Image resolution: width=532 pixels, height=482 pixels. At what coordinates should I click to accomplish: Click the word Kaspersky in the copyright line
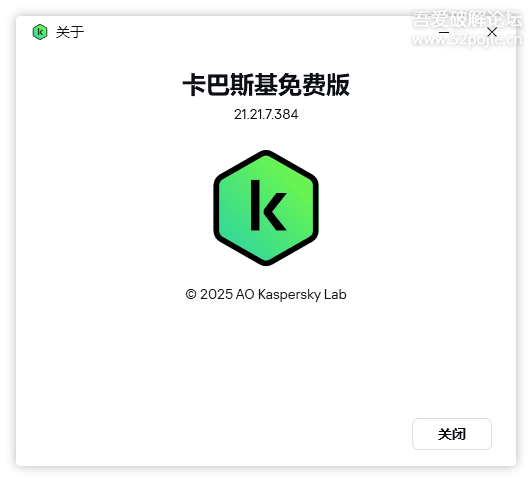coord(289,294)
